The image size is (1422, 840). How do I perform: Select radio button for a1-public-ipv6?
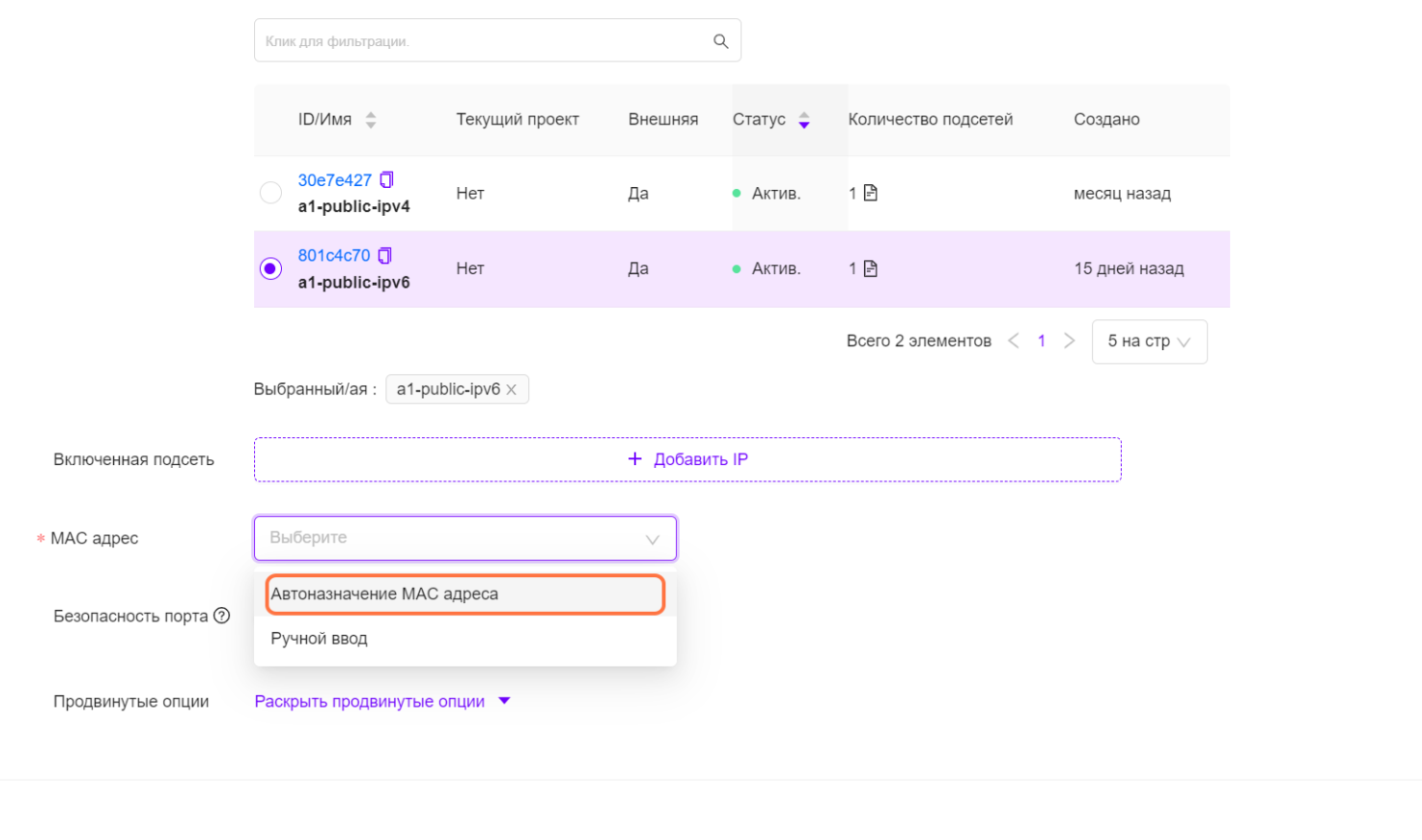270,268
